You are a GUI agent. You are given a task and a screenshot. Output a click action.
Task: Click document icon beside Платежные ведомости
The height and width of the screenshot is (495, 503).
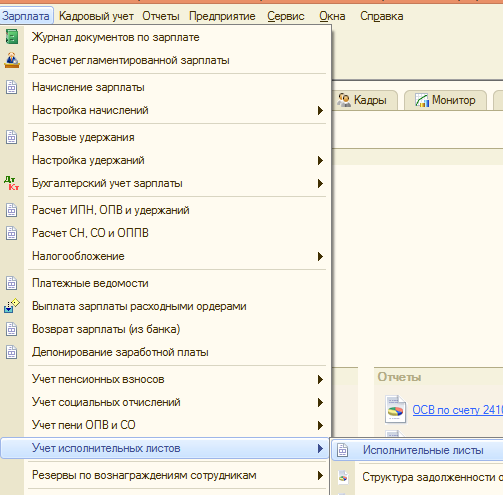click(x=12, y=283)
